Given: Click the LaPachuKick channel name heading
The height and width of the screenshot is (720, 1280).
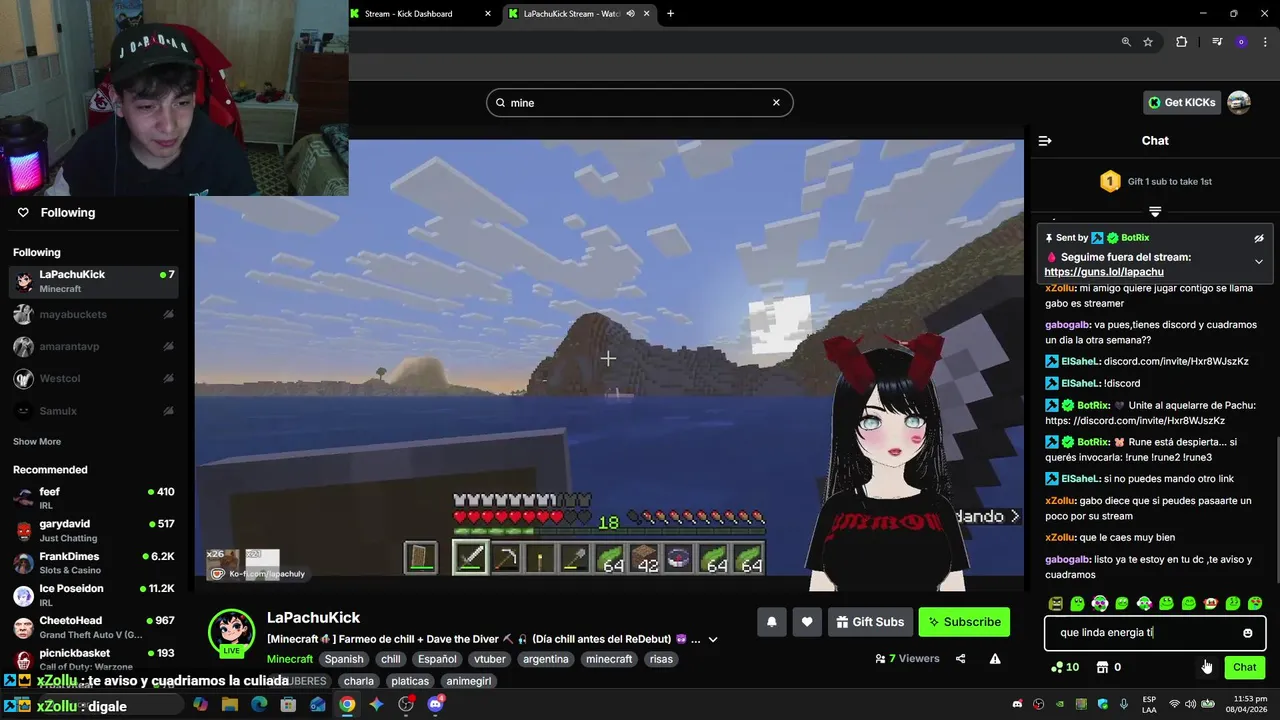Looking at the screenshot, I should 313,618.
